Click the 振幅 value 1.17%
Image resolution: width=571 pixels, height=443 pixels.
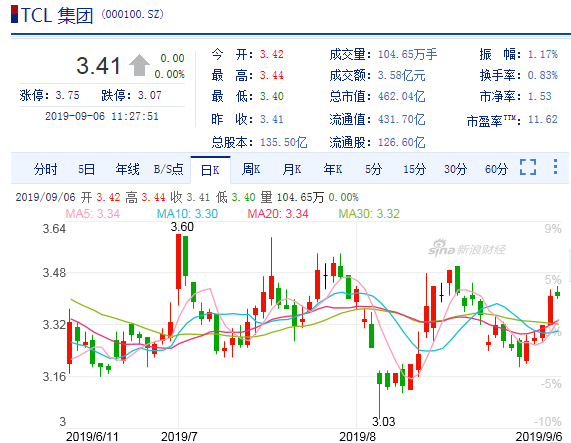[x=543, y=54]
